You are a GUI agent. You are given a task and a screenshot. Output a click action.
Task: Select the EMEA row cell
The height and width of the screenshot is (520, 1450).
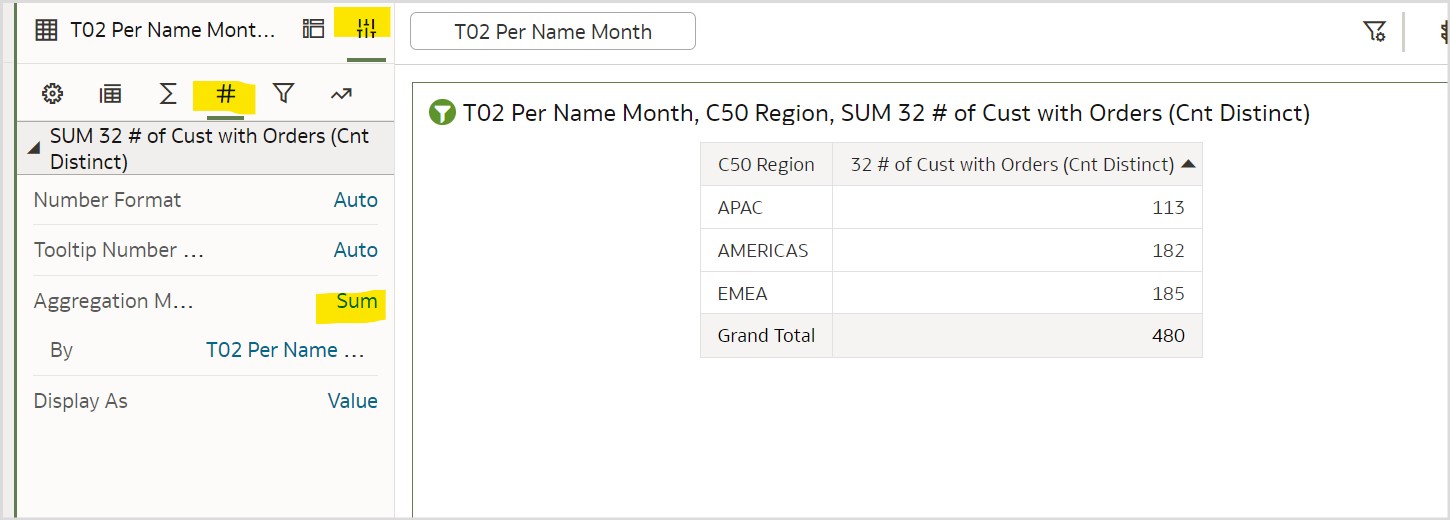[743, 294]
